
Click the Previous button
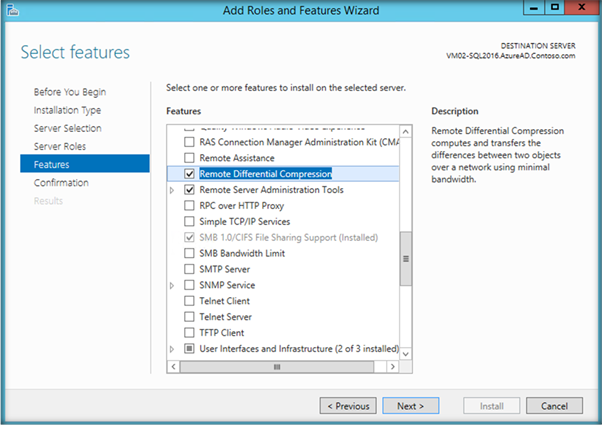point(351,406)
